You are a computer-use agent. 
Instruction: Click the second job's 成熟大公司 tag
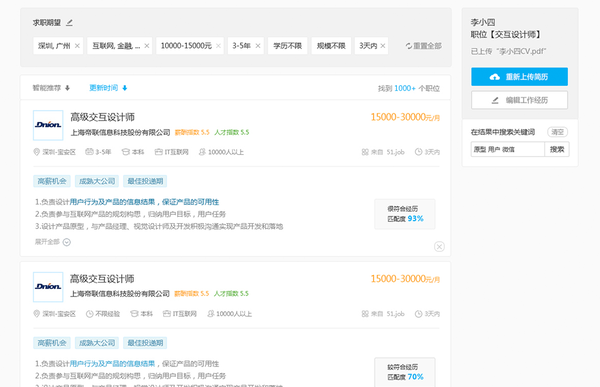pyautogui.click(x=97, y=343)
